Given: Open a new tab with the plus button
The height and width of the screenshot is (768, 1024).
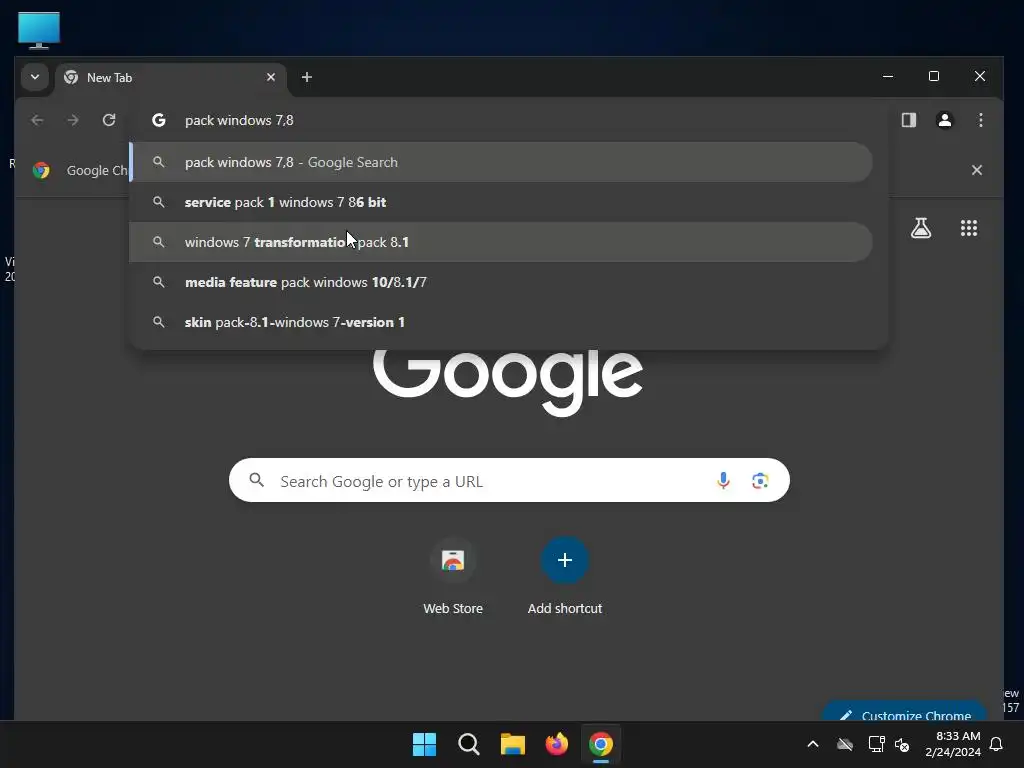Looking at the screenshot, I should [x=306, y=77].
